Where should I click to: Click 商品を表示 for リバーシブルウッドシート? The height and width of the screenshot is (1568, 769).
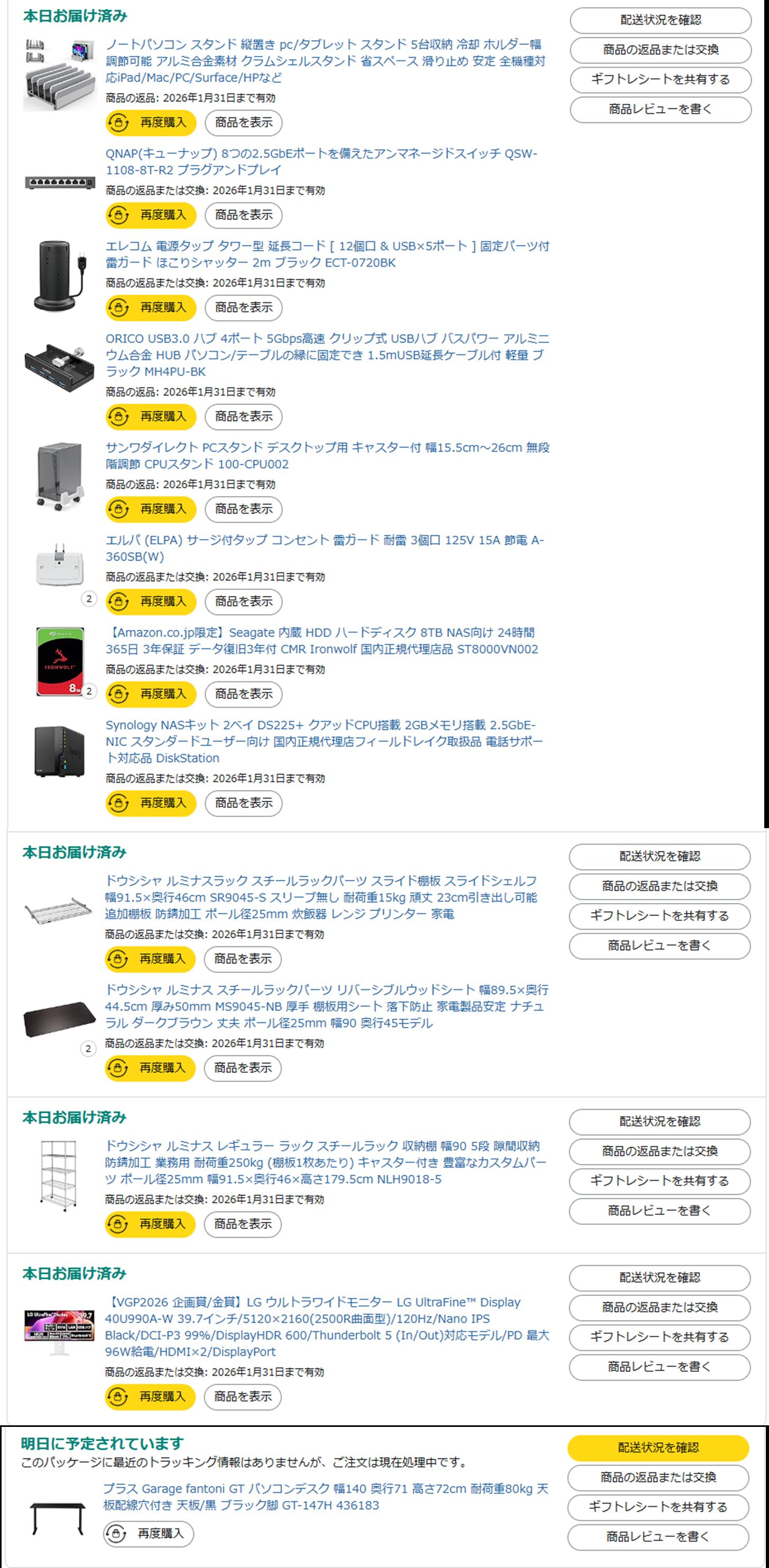point(243,1068)
